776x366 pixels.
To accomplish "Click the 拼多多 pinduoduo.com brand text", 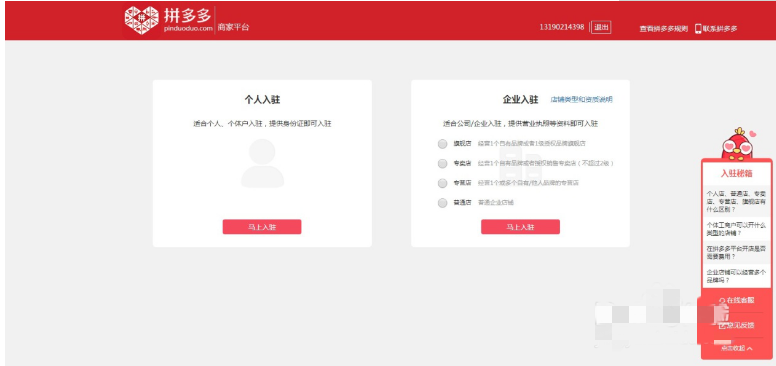I will tap(188, 21).
